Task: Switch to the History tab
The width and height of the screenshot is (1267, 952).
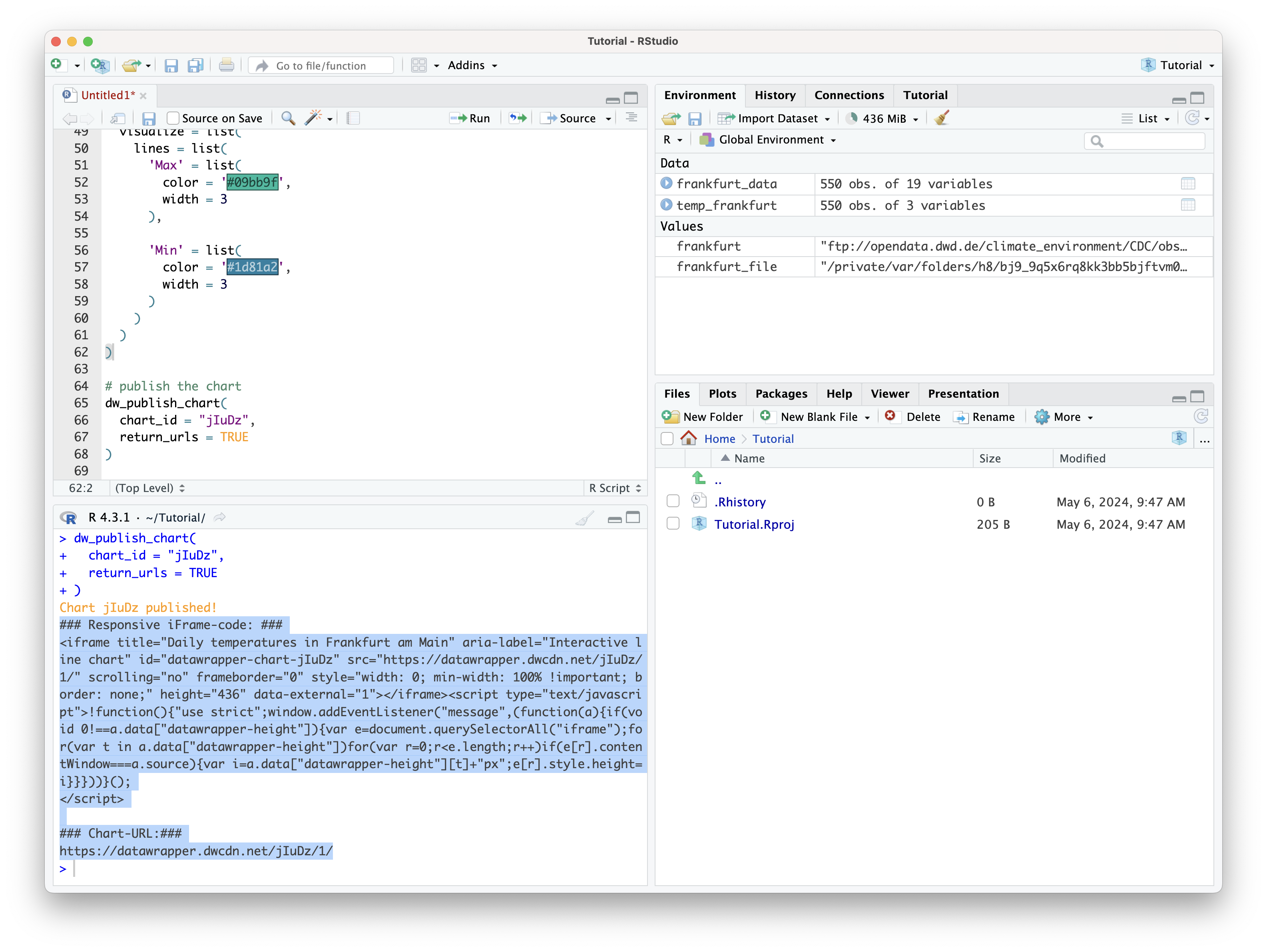Action: [775, 95]
